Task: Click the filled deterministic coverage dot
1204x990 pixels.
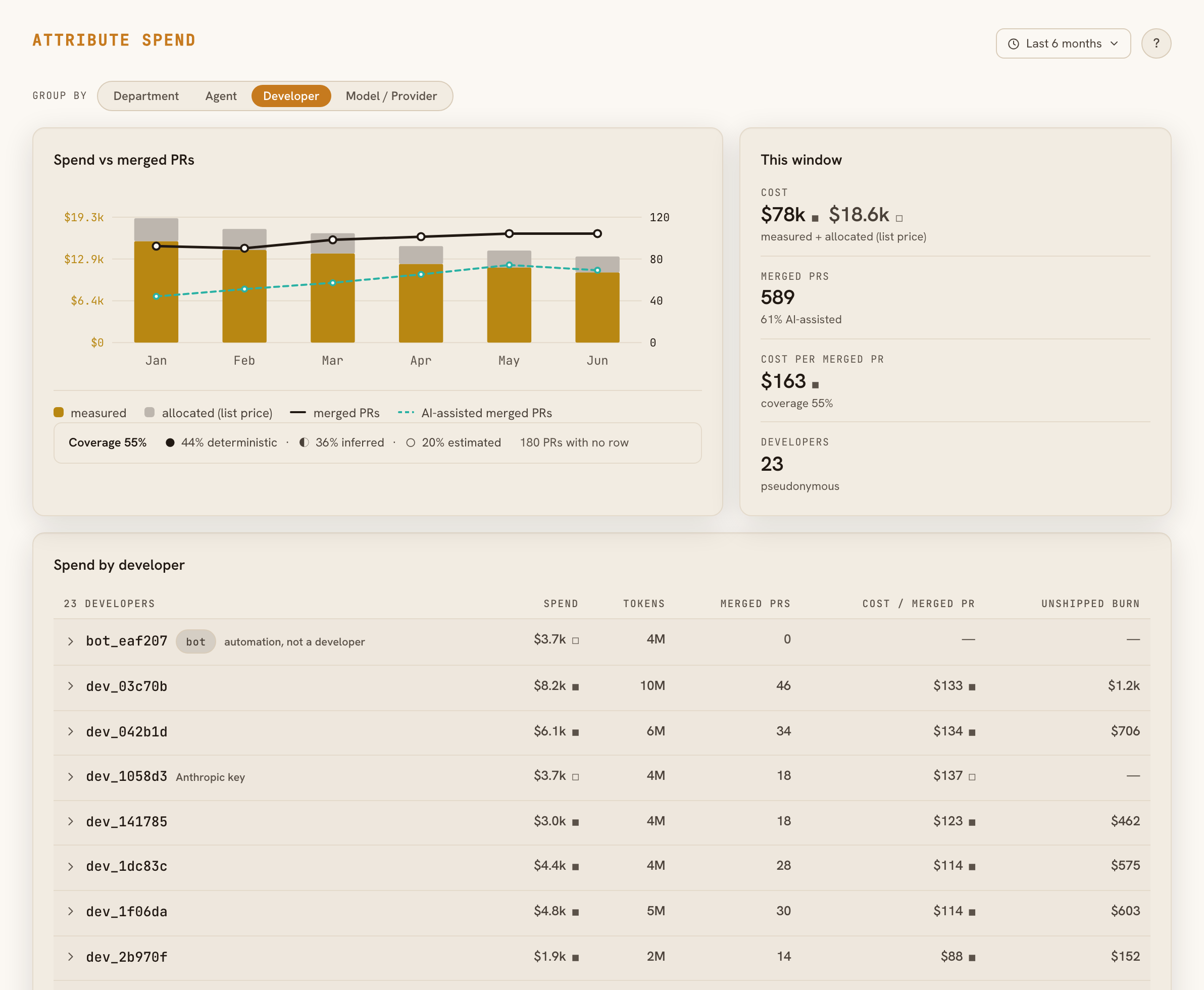Action: click(x=170, y=442)
